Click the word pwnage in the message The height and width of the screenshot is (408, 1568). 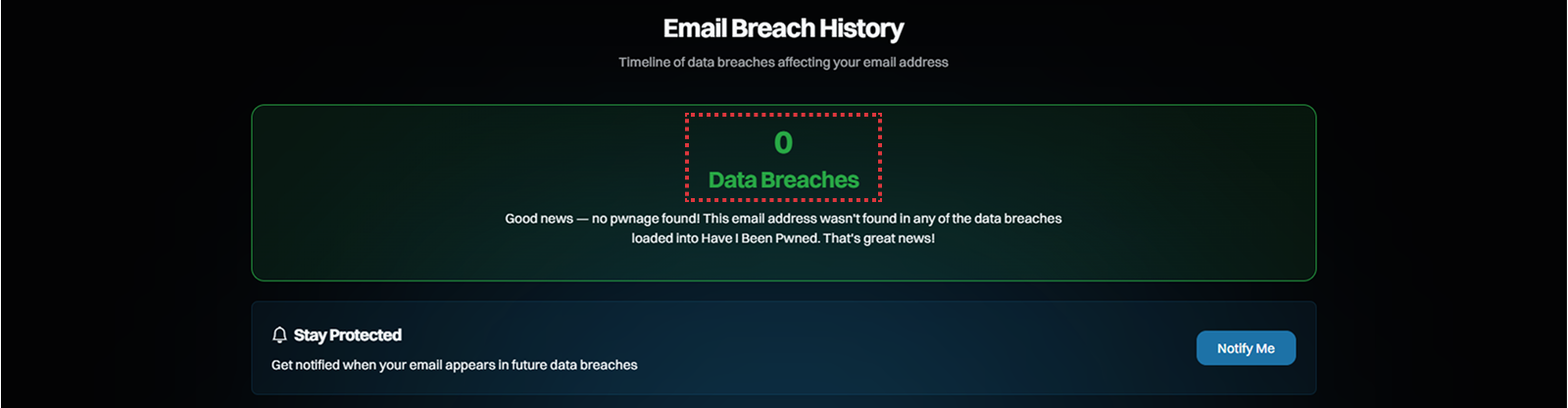(634, 219)
